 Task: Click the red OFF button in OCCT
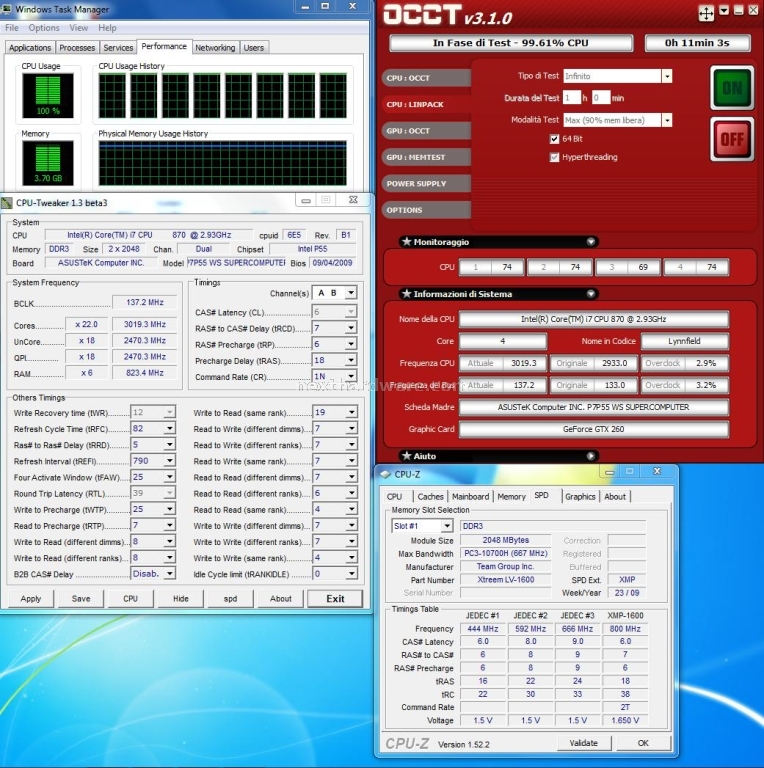732,140
